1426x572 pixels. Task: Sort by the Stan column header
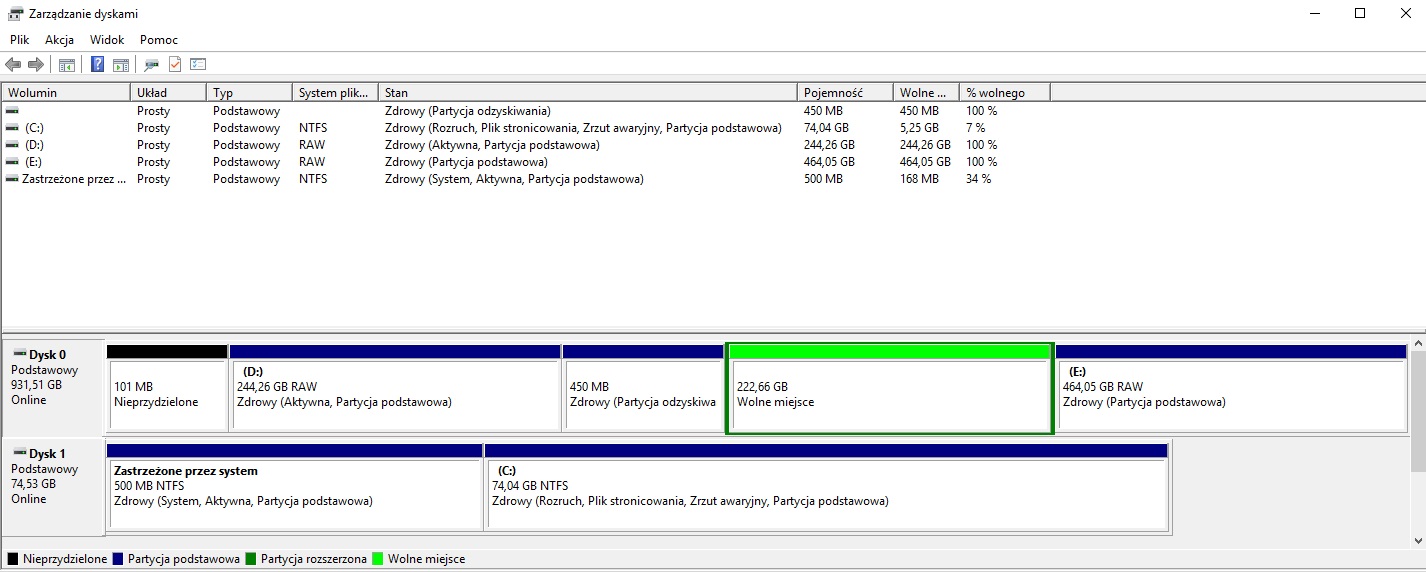coord(589,92)
